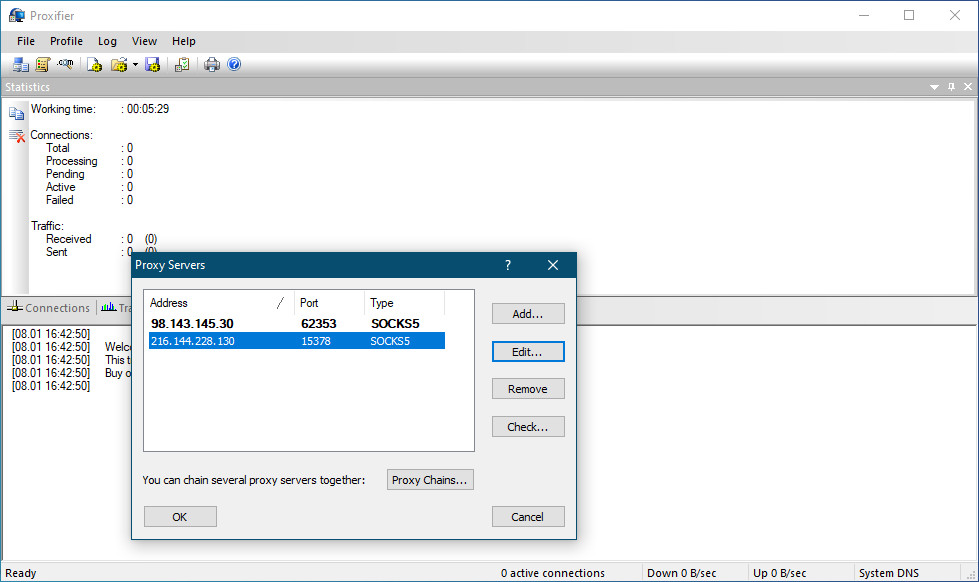The height and width of the screenshot is (582, 979).
Task: Sort proxies by the Type column
Action: coord(405,303)
